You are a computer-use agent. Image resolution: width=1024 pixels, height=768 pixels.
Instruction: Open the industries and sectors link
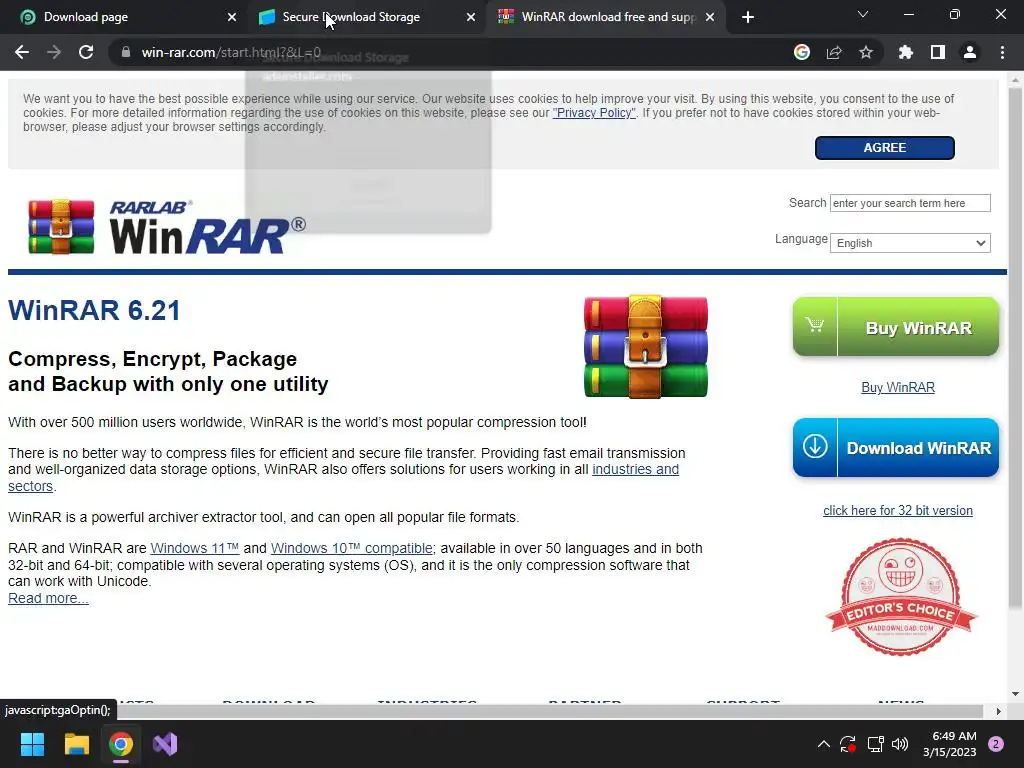pyautogui.click(x=635, y=470)
